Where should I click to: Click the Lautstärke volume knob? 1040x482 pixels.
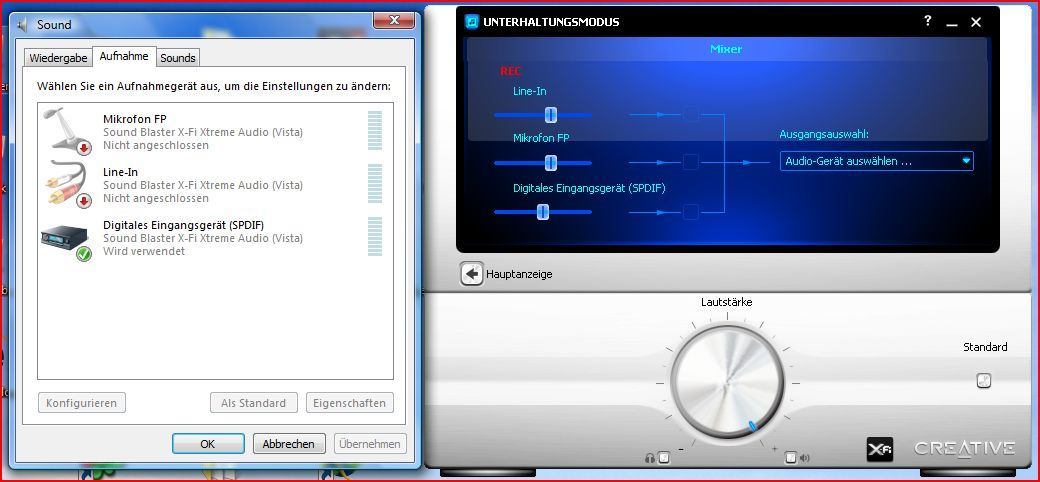click(728, 382)
